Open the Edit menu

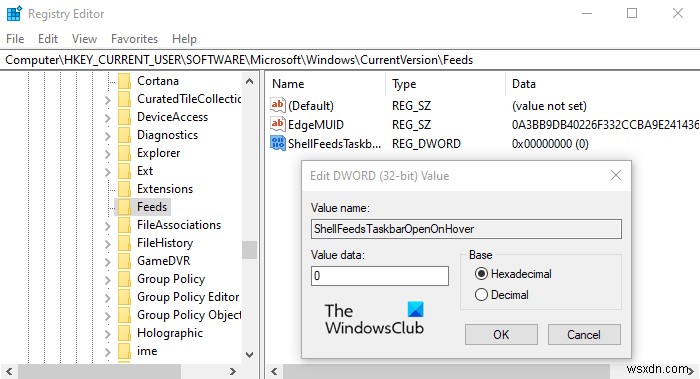coord(48,39)
